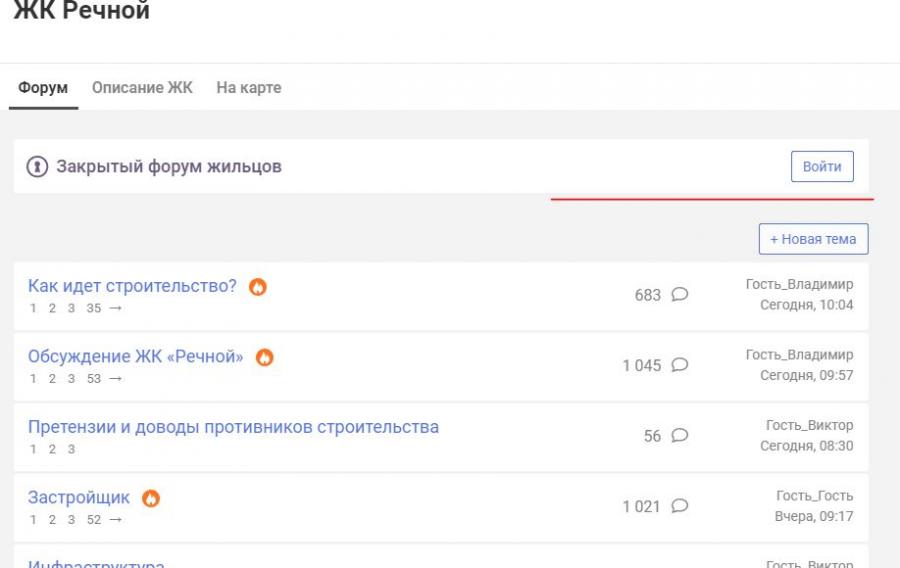Click comment bubble icon beside 56

680,435
